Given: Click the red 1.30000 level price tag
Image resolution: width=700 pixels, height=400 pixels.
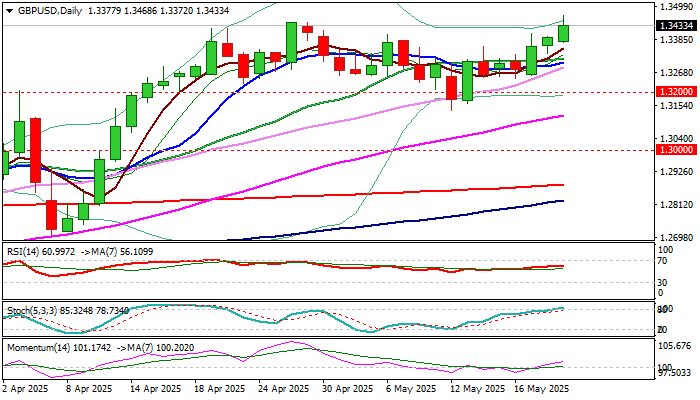Looking at the screenshot, I should pos(678,150).
